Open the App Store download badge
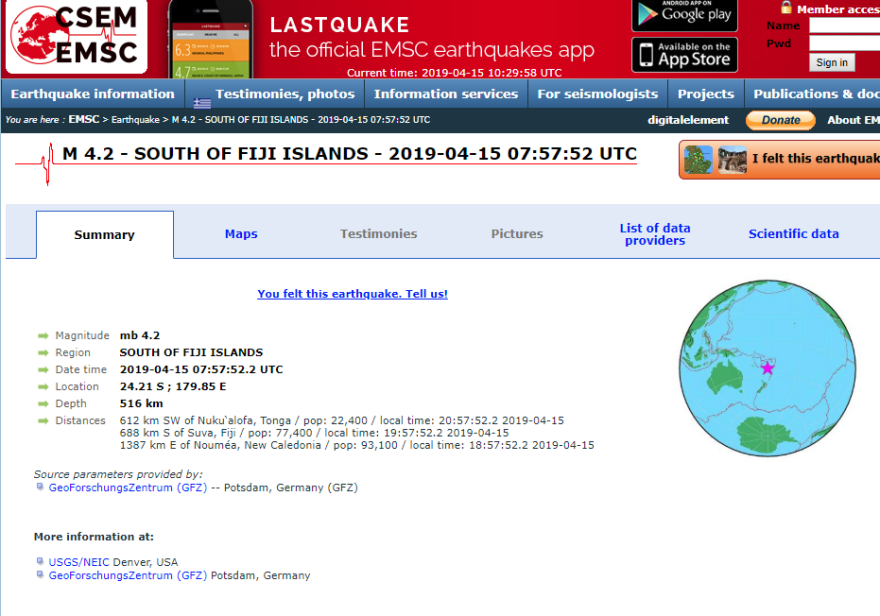 point(684,54)
